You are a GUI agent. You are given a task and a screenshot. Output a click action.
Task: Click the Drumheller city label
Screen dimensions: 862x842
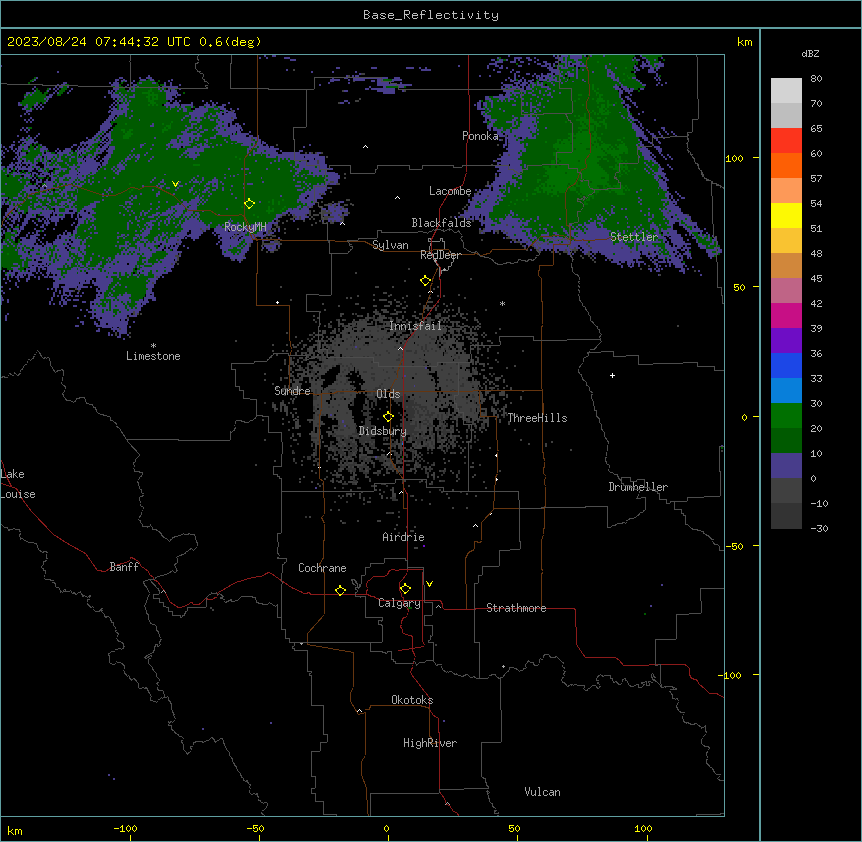point(638,487)
